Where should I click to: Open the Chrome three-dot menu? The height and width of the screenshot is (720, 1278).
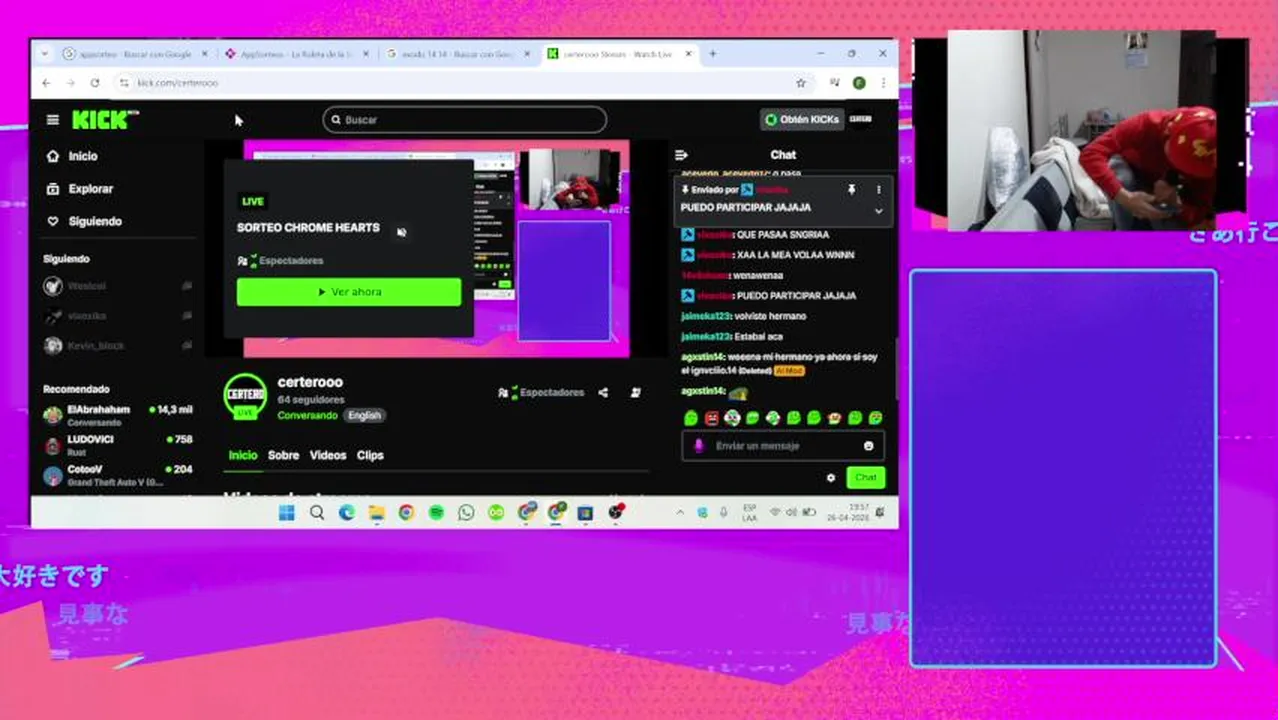click(882, 83)
